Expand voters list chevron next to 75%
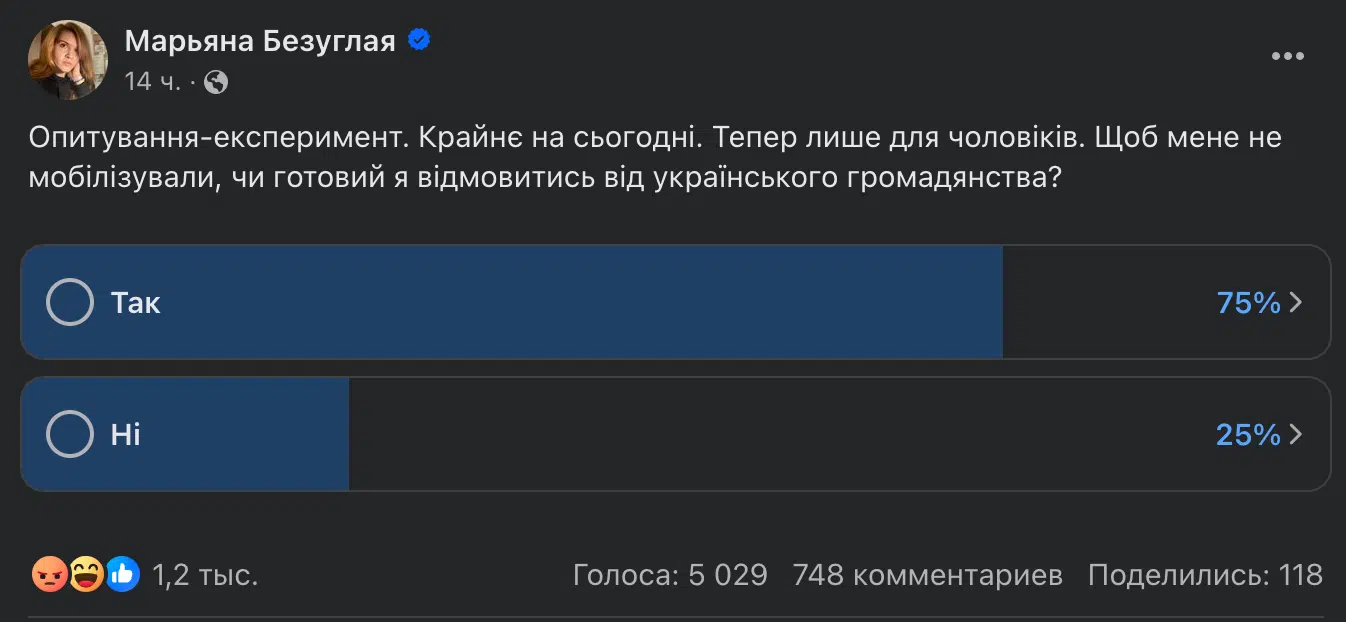Image resolution: width=1346 pixels, height=622 pixels. click(x=1297, y=302)
